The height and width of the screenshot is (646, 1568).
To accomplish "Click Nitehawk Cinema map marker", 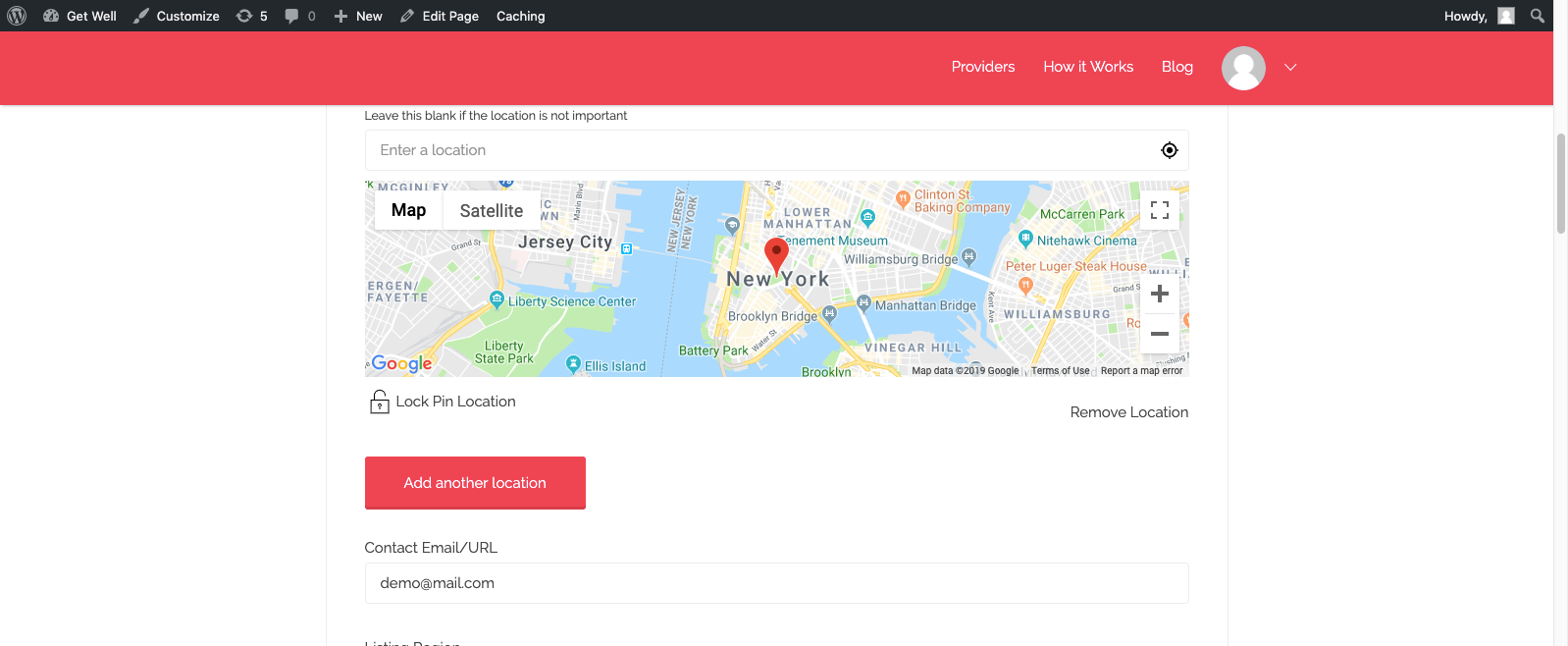I will [x=1025, y=238].
